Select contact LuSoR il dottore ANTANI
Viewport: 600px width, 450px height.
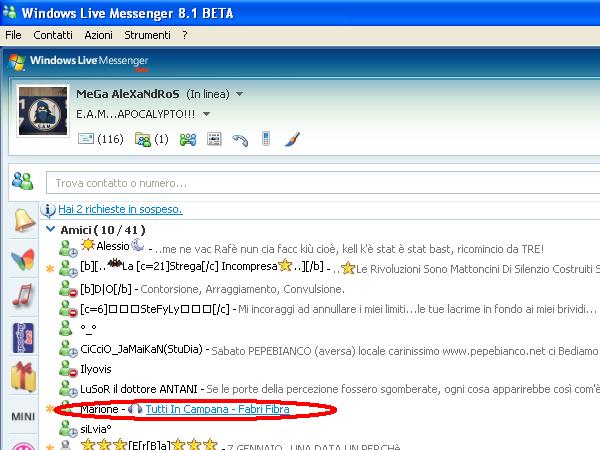pos(139,389)
